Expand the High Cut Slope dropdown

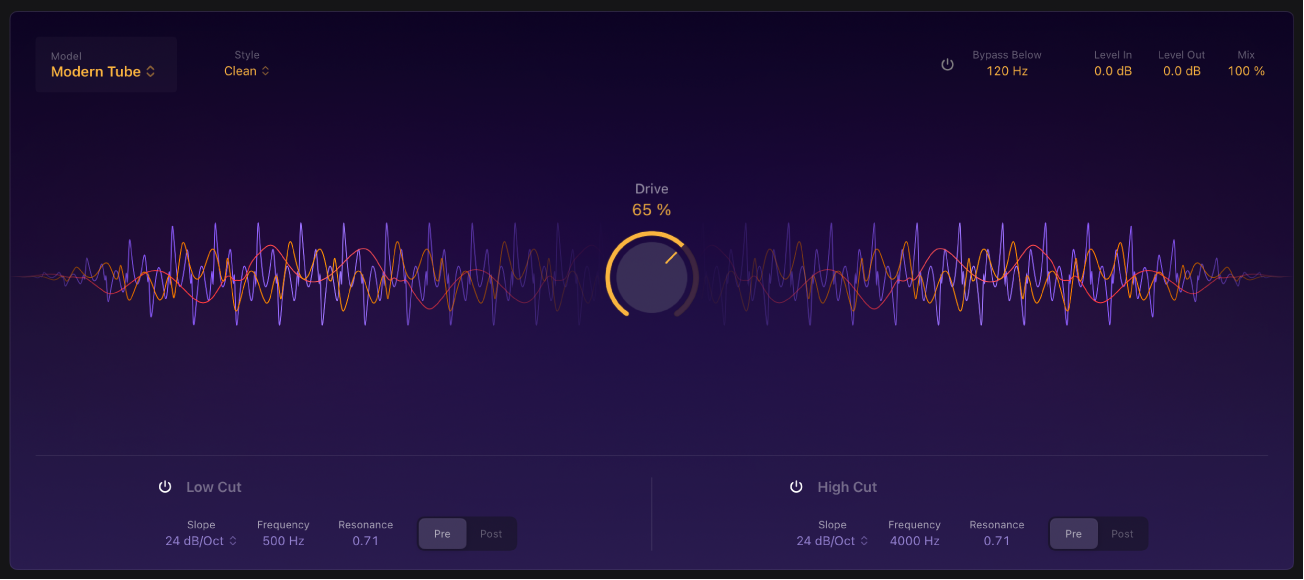pyautogui.click(x=832, y=541)
